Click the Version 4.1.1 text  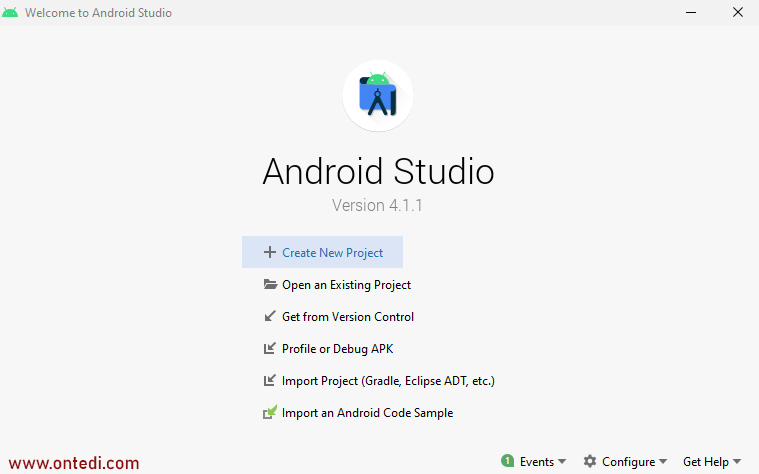[377, 205]
